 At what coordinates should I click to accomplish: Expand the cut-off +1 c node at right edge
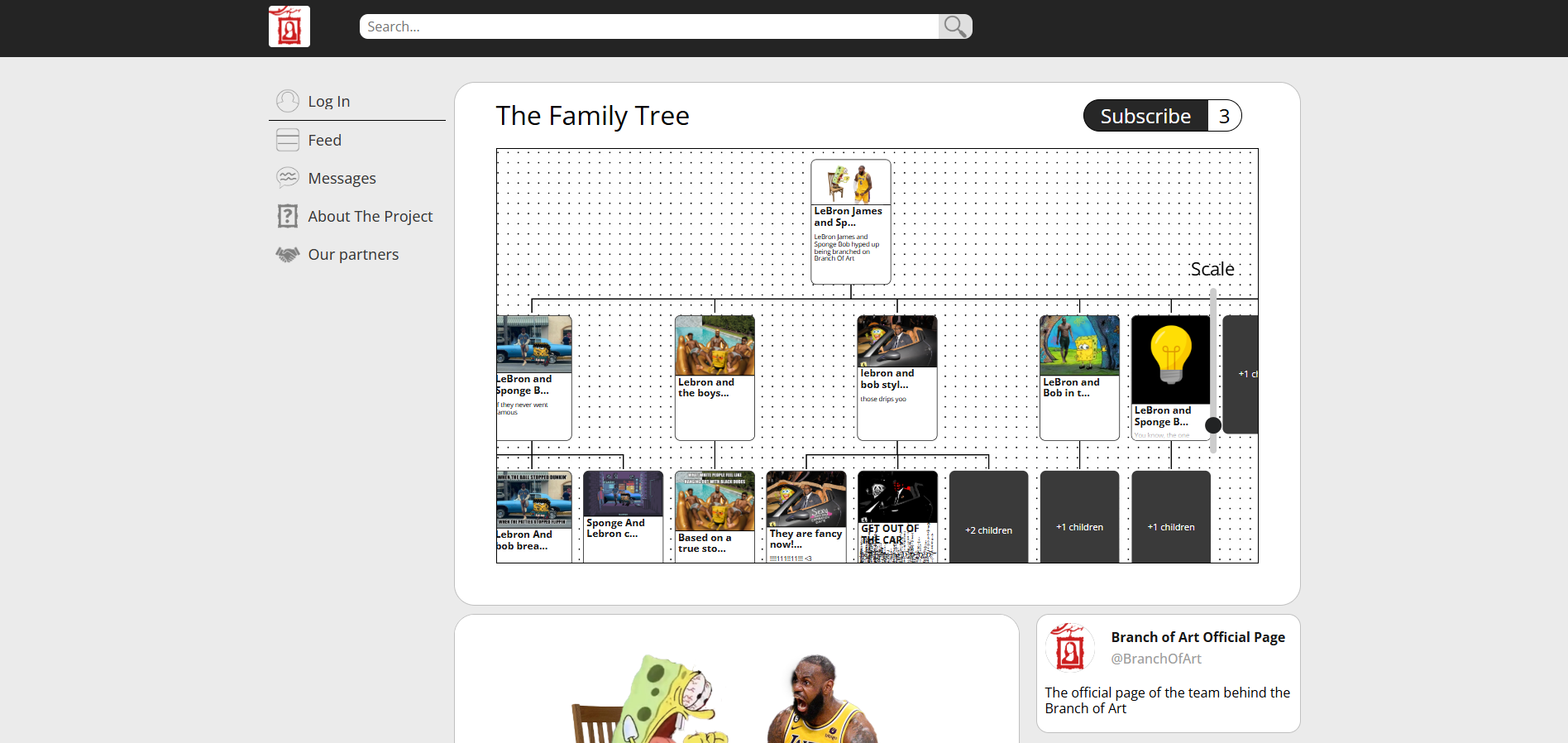1241,374
